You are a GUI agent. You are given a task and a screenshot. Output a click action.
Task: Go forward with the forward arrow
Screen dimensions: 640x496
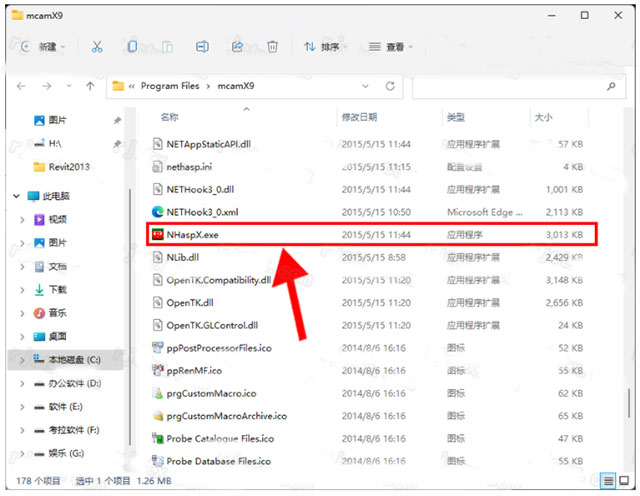pos(47,86)
